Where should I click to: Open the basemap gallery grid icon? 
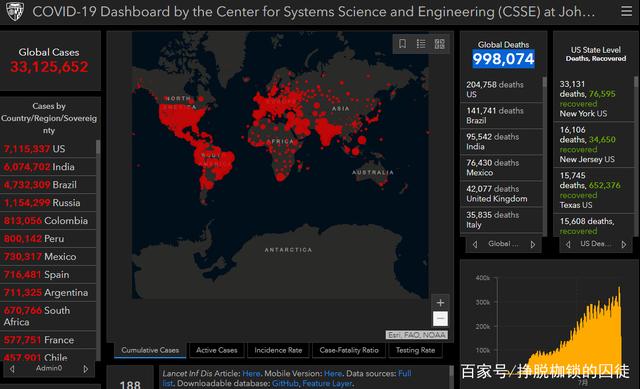(x=440, y=44)
